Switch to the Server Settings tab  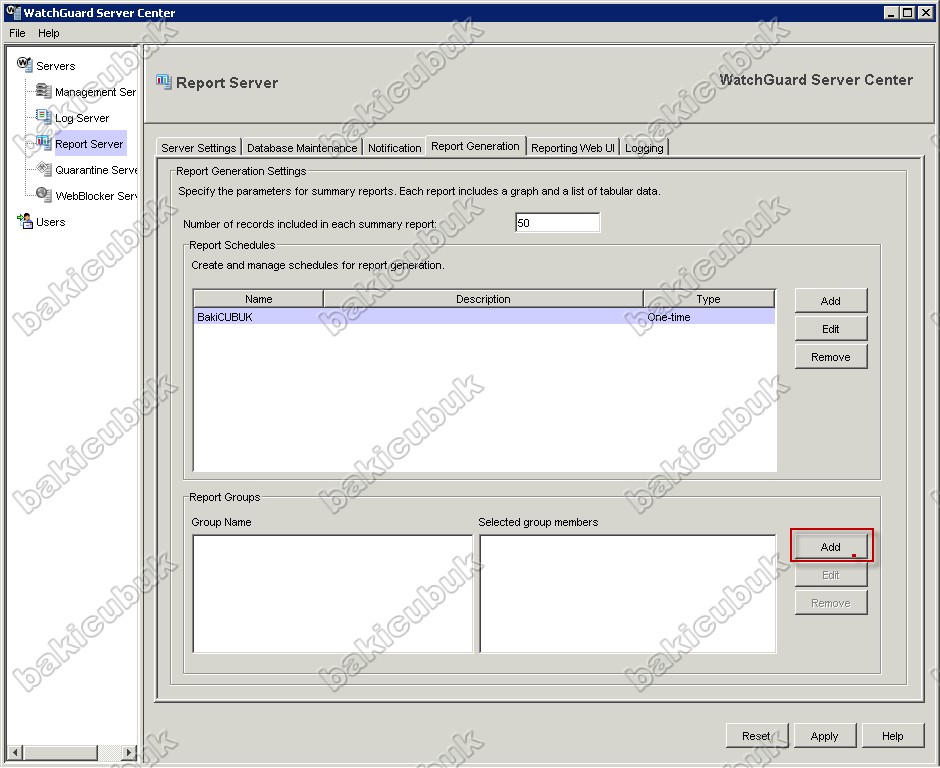(198, 147)
